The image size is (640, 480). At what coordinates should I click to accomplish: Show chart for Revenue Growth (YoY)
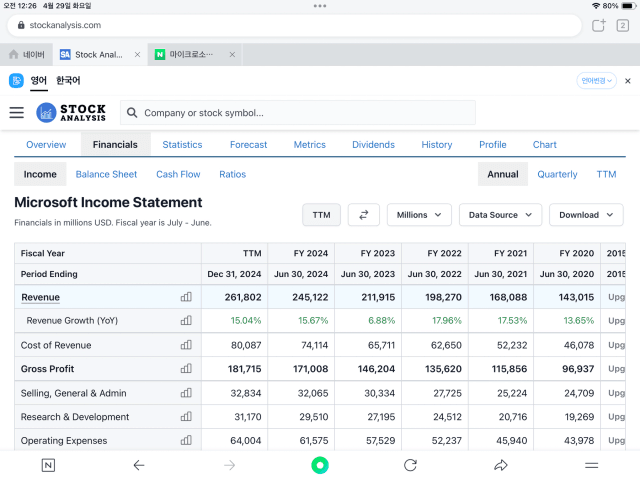click(186, 320)
